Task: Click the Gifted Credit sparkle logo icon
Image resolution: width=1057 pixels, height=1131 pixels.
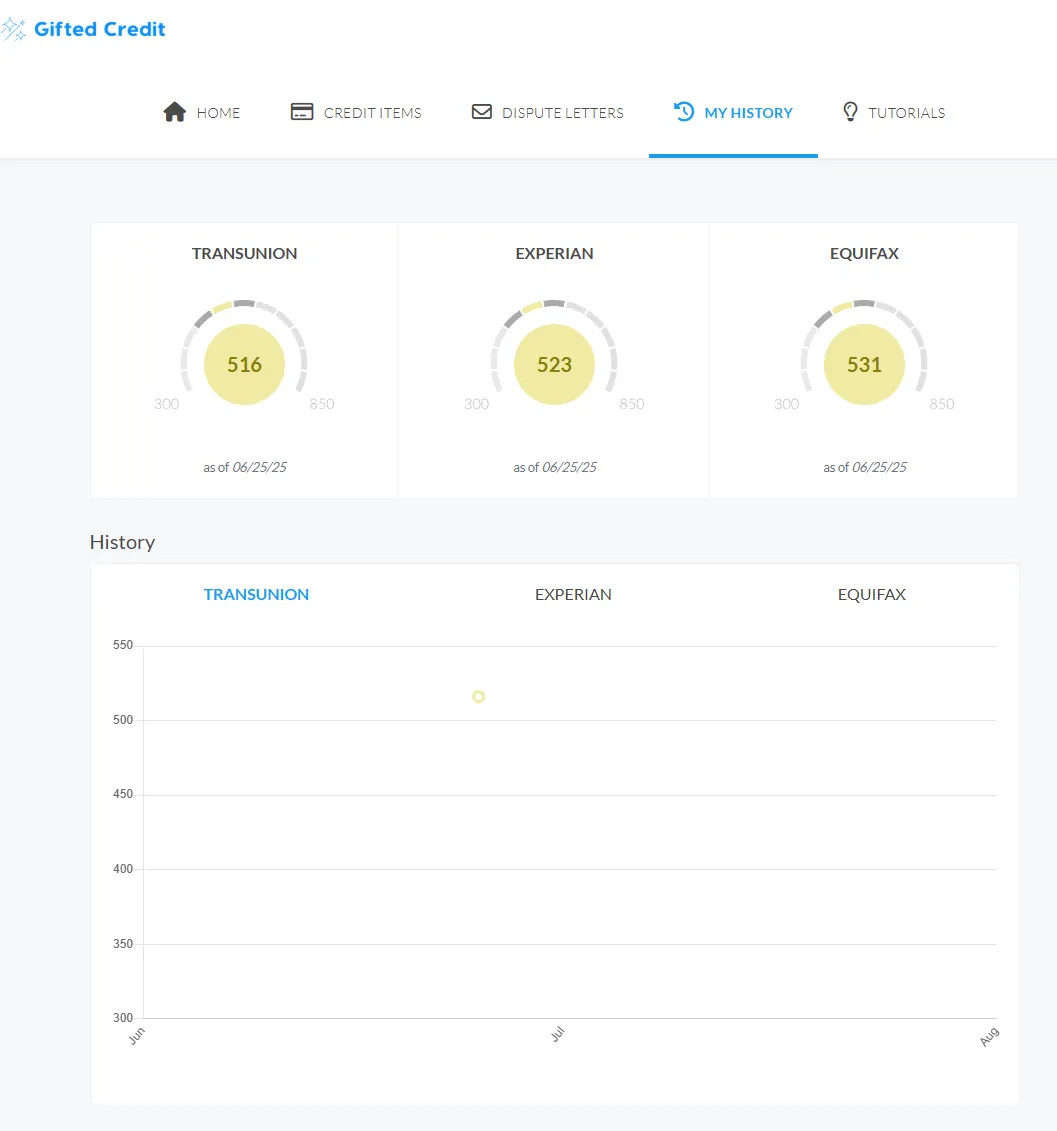Action: pos(14,30)
